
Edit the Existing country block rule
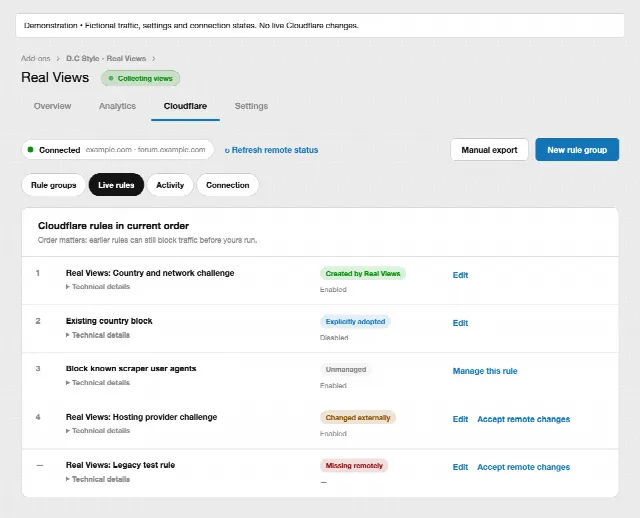coord(460,323)
